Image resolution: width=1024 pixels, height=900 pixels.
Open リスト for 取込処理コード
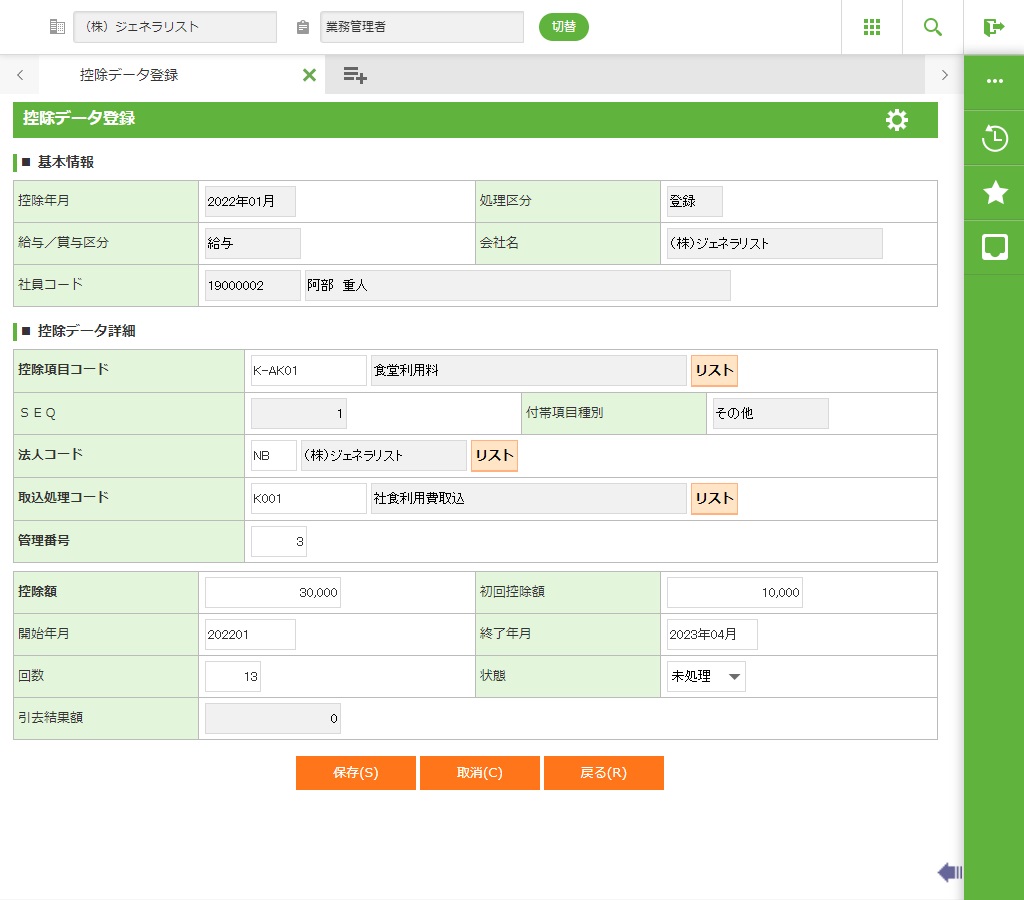click(714, 499)
